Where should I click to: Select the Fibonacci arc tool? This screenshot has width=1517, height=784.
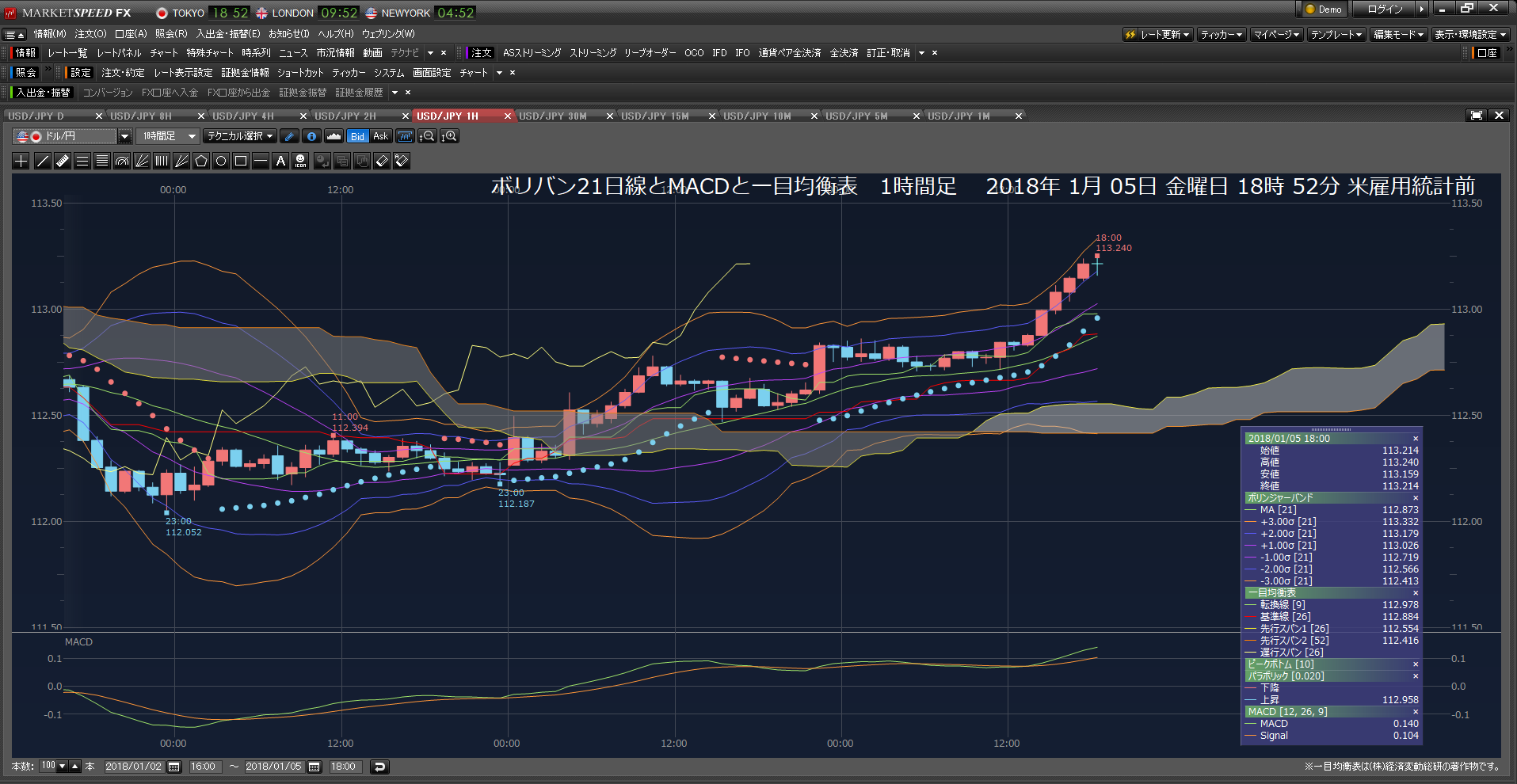[122, 161]
